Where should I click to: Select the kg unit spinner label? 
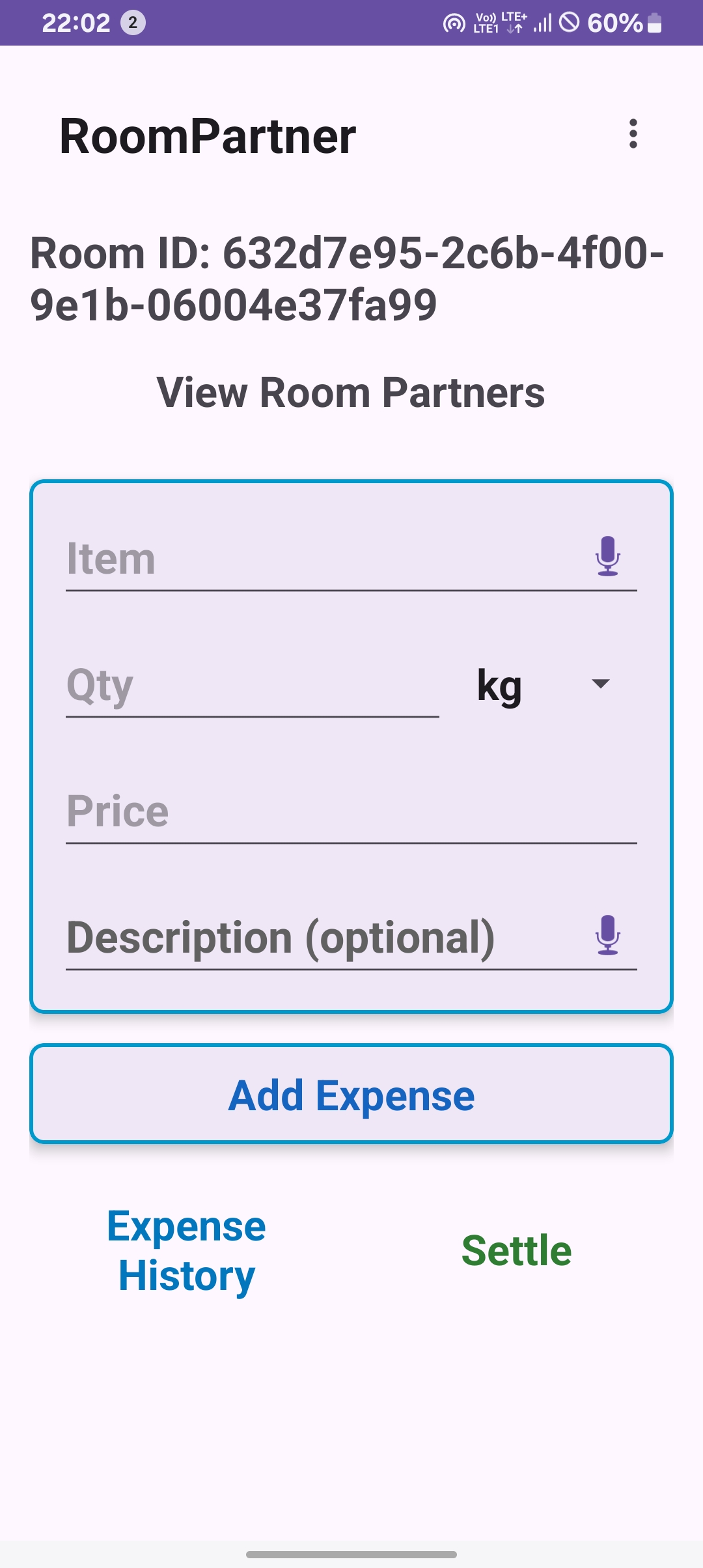coord(499,686)
